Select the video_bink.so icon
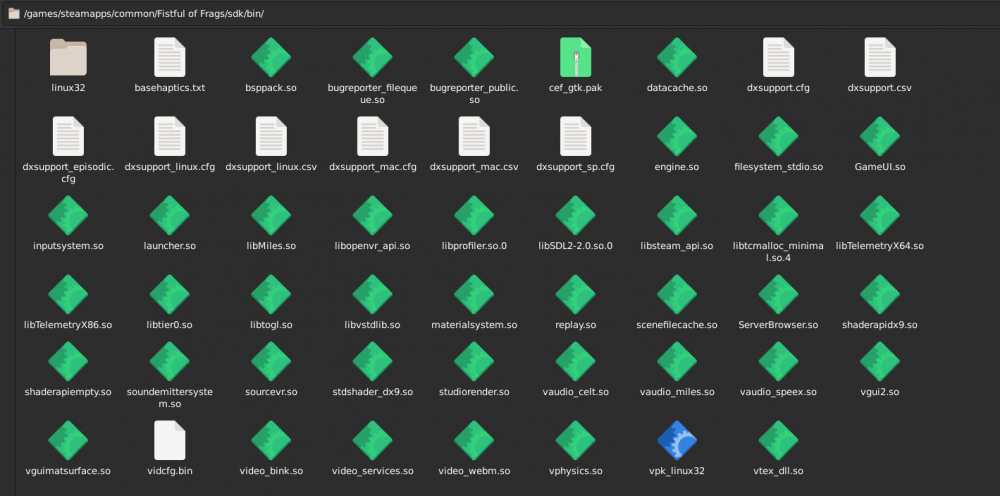The width and height of the screenshot is (1000, 496). [x=271, y=441]
